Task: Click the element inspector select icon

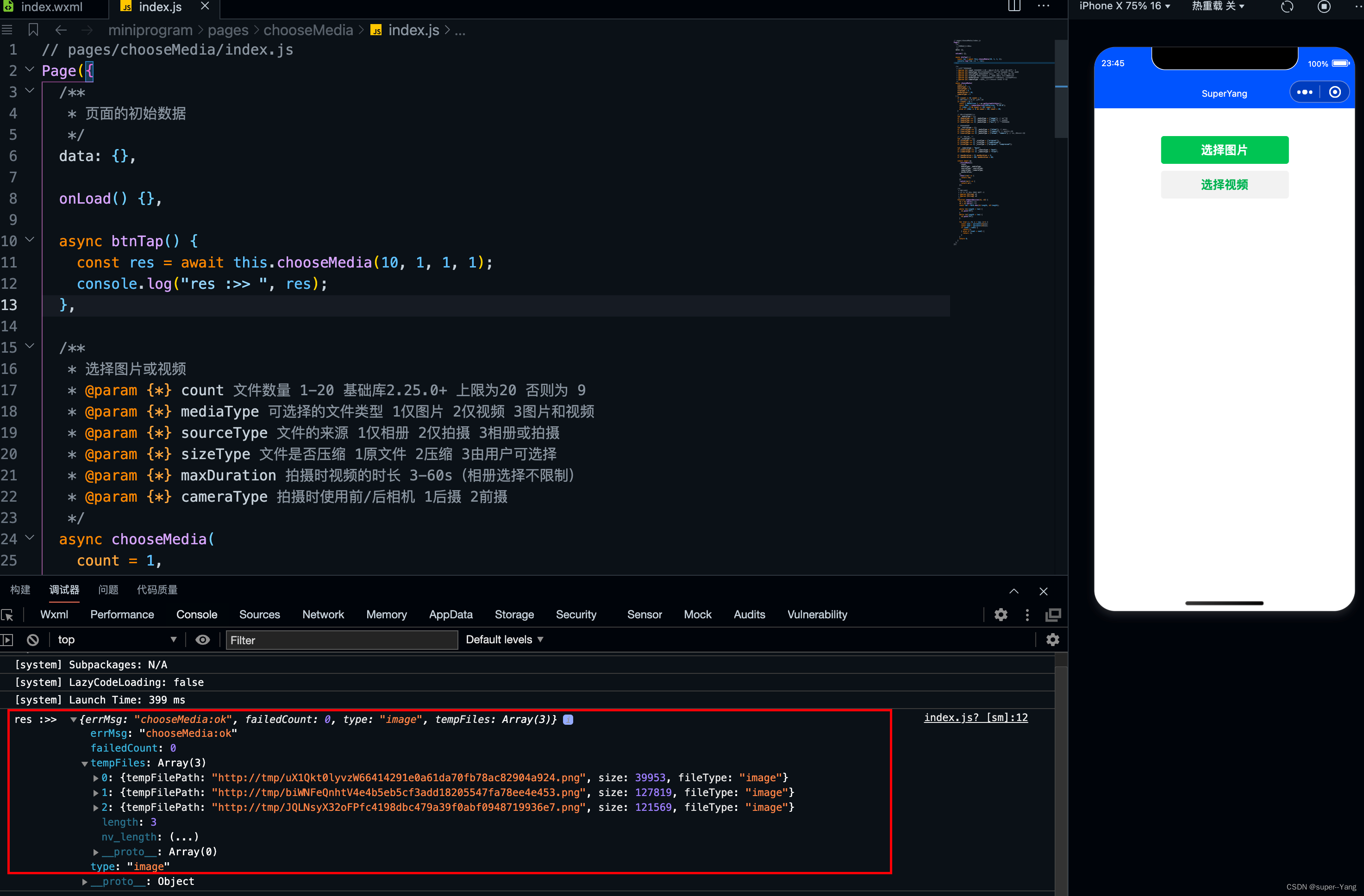Action: [x=7, y=615]
